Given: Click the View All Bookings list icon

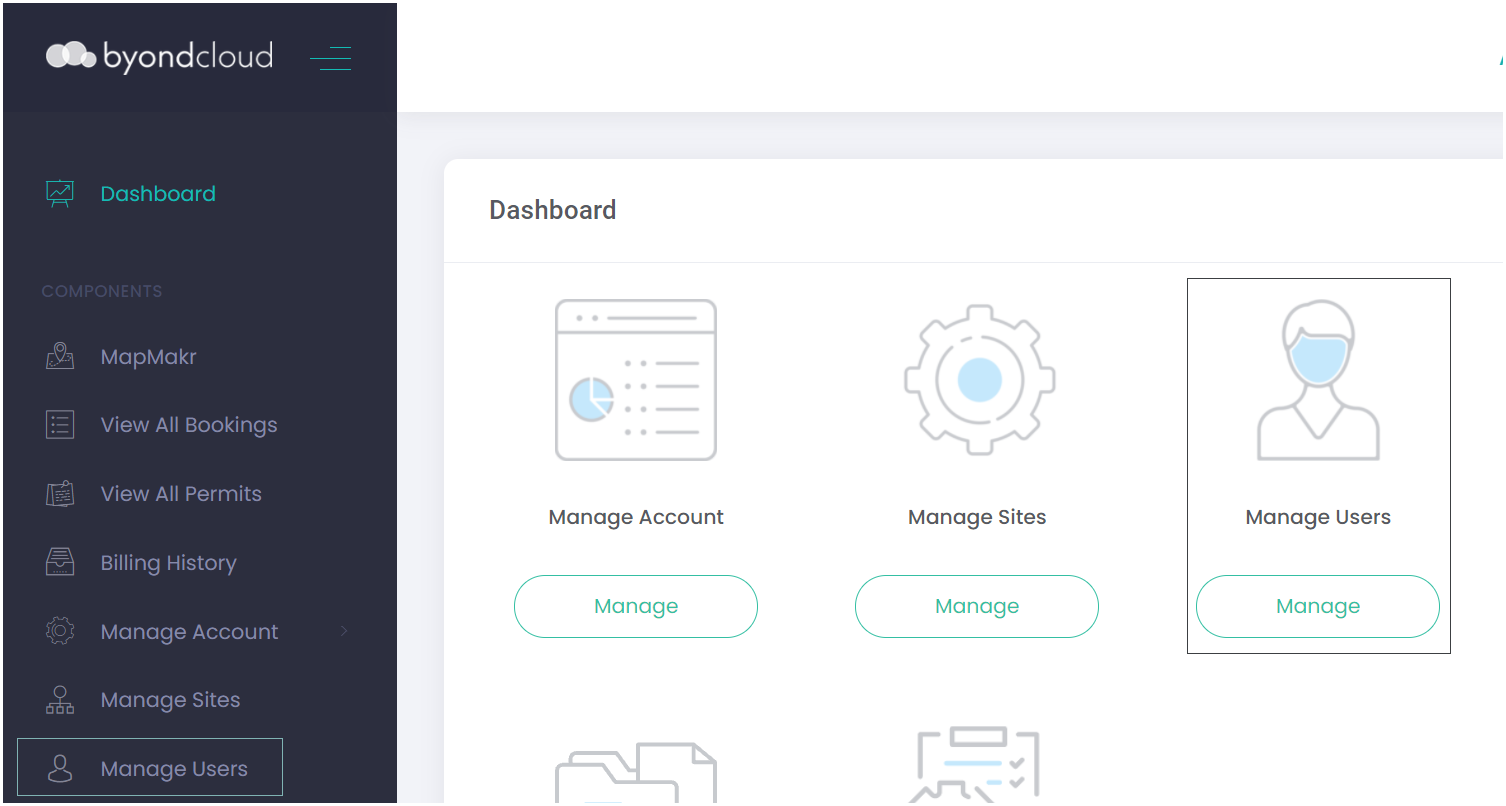Looking at the screenshot, I should click(x=60, y=425).
